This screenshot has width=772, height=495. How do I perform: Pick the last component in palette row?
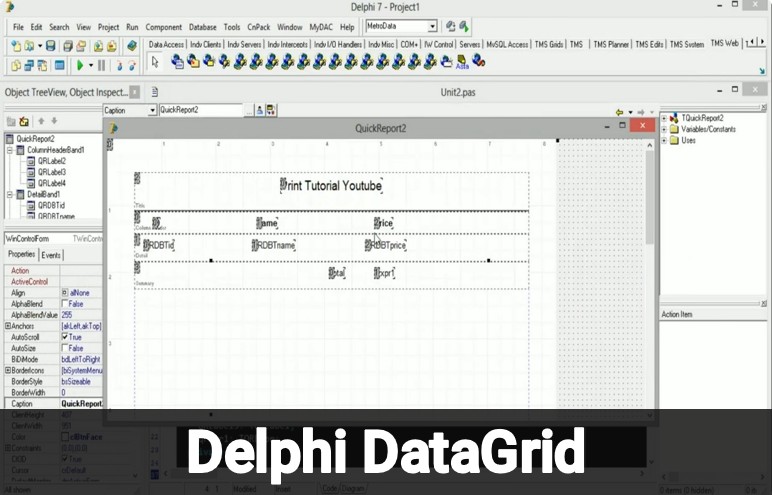tap(478, 61)
